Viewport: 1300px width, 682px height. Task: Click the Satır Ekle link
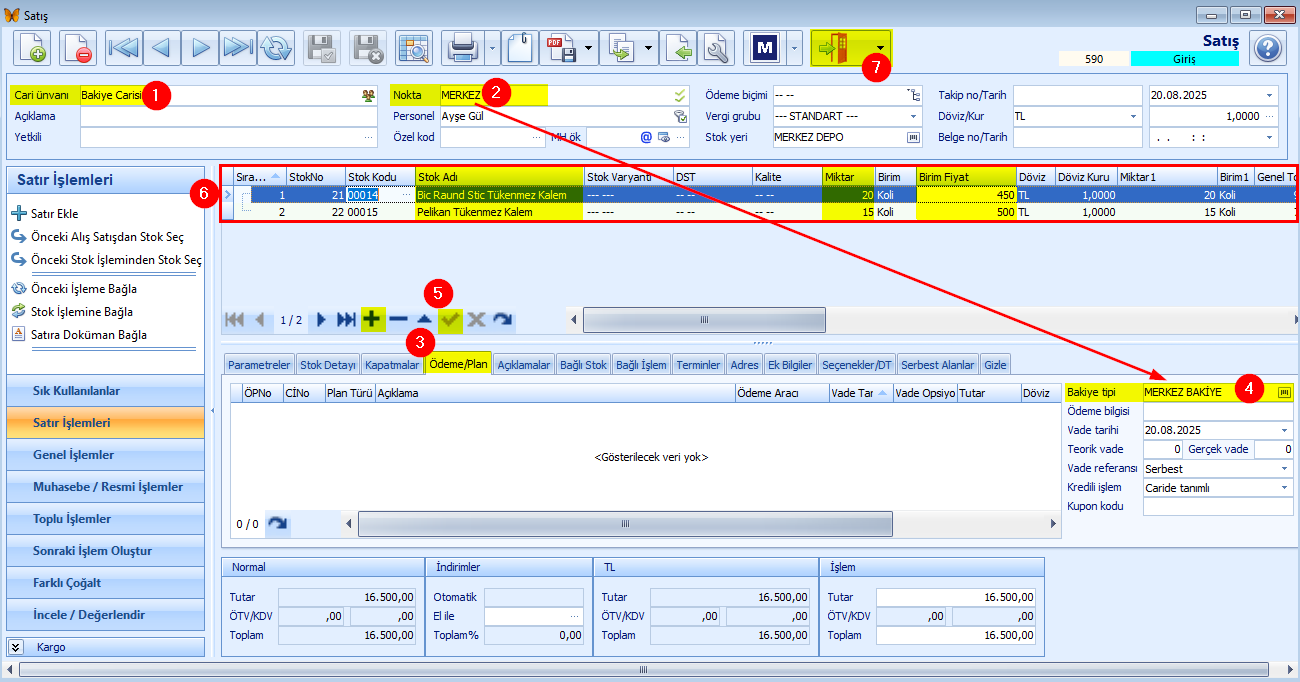click(x=54, y=214)
